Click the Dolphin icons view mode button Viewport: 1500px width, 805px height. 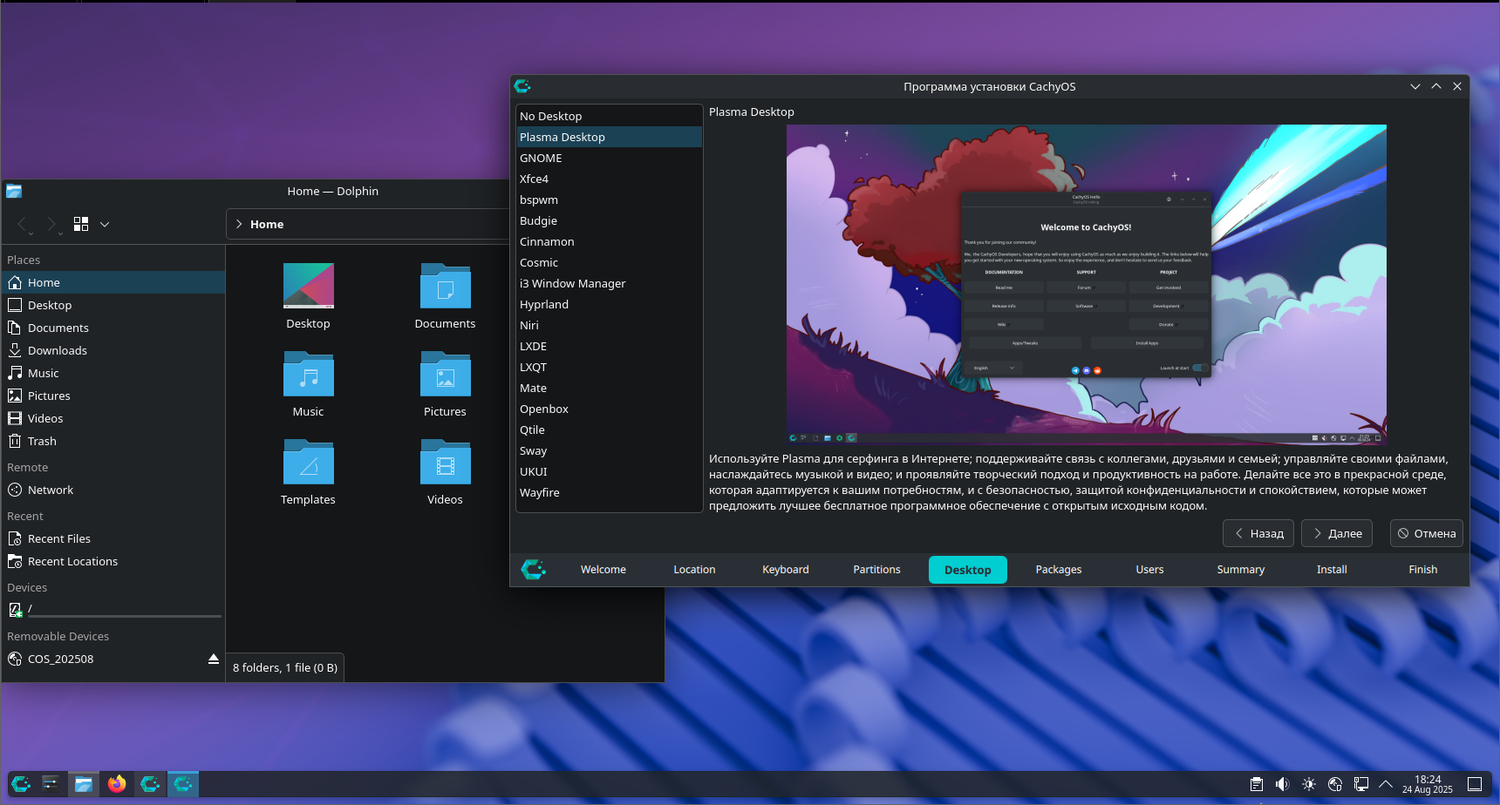point(82,224)
